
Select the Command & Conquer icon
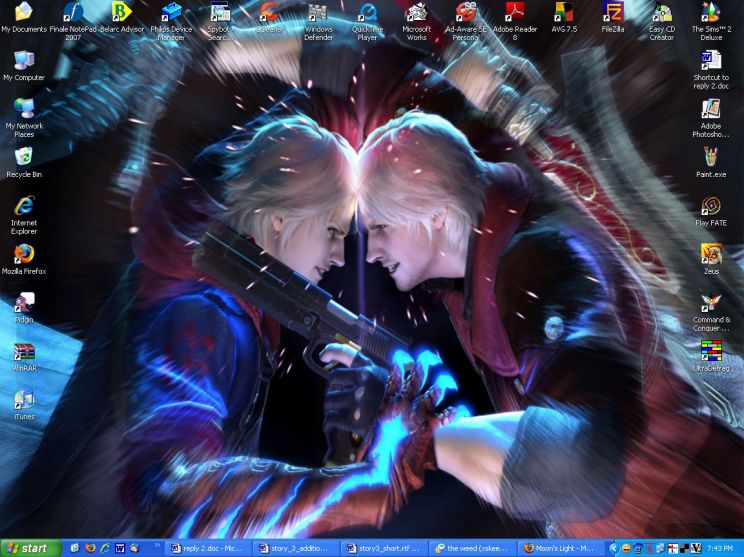point(711,312)
